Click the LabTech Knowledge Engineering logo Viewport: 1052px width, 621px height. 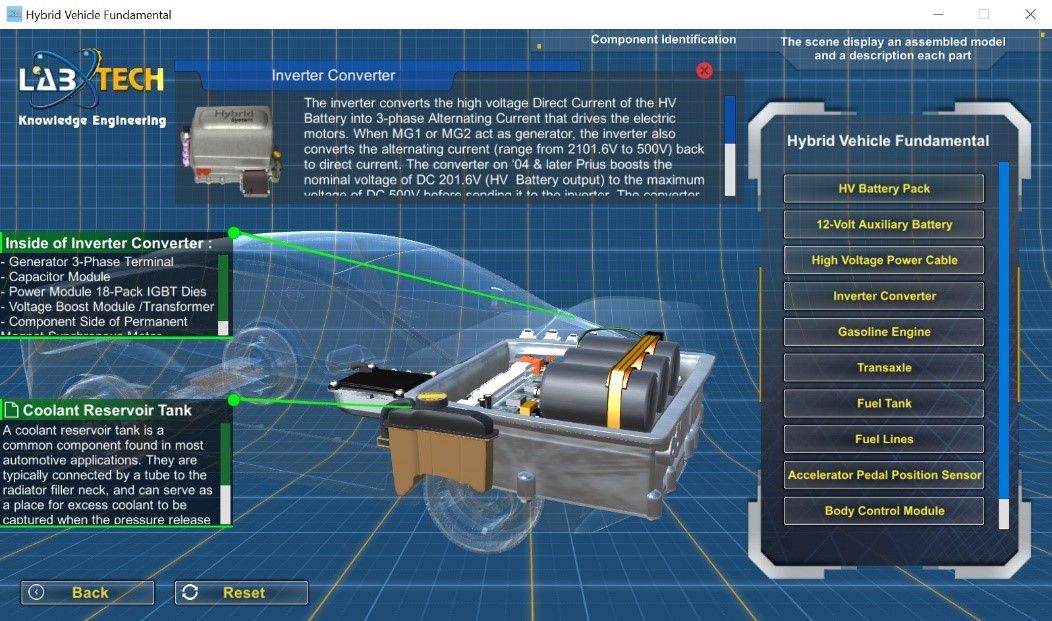pos(92,88)
